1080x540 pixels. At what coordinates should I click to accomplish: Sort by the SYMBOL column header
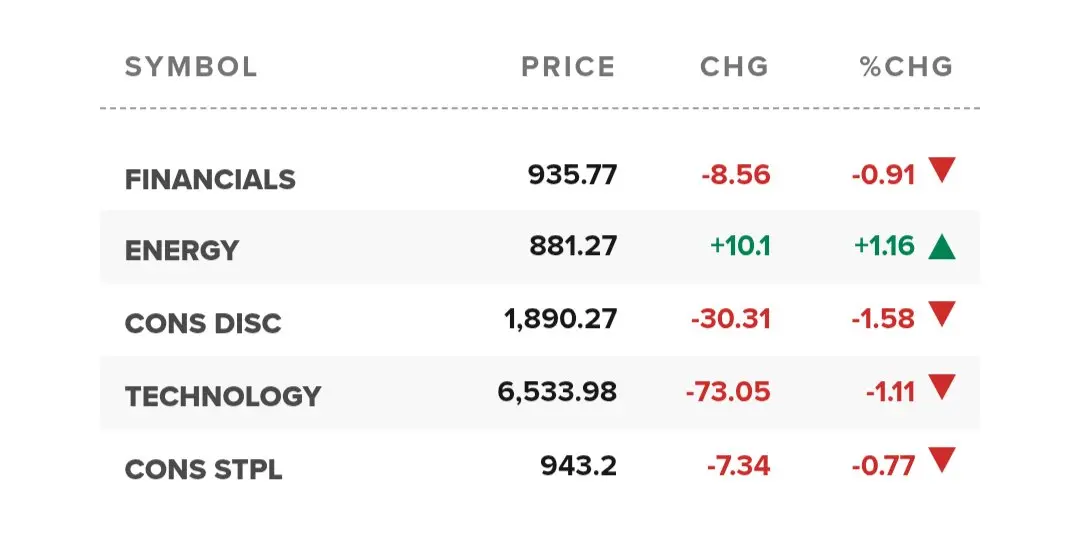coord(191,67)
